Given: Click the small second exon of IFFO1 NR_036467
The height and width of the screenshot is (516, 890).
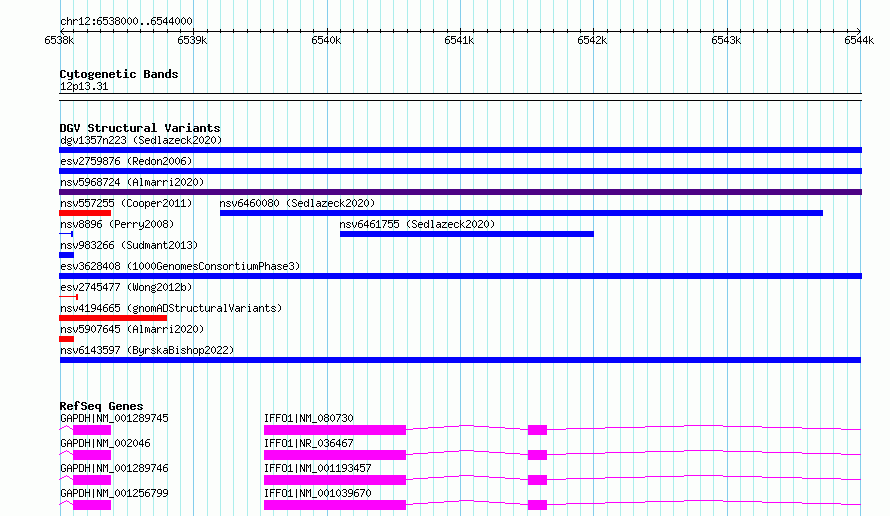Looking at the screenshot, I should (x=538, y=455).
